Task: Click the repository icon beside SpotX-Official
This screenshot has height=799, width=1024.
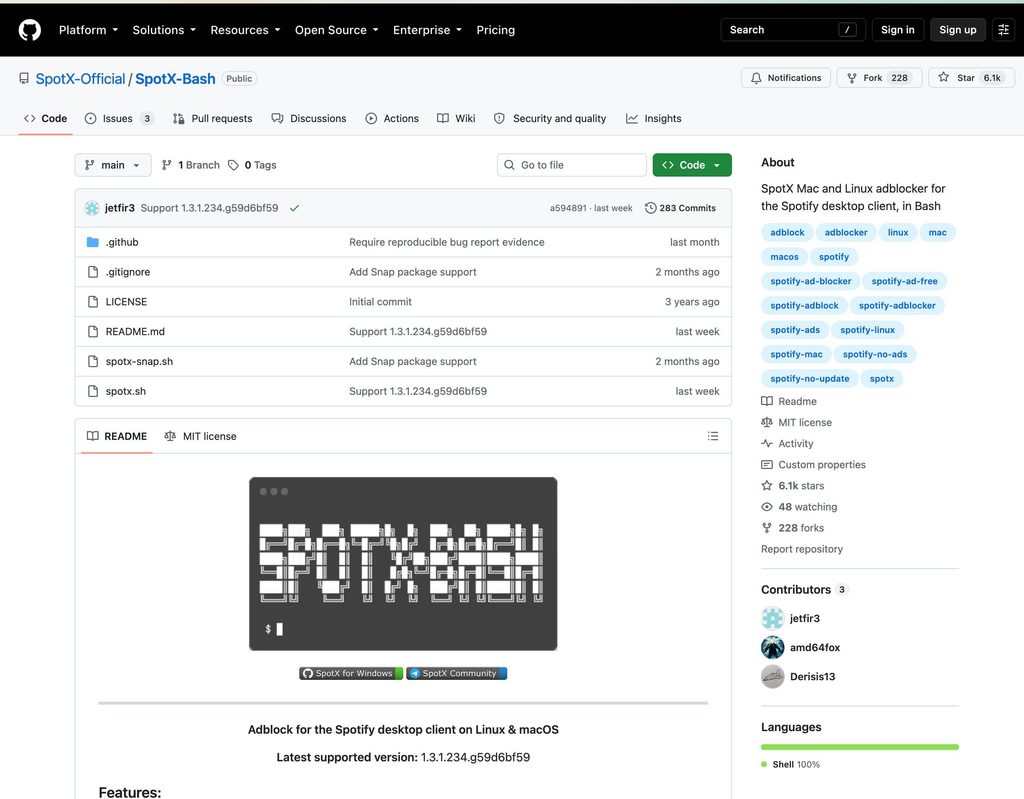Action: click(x=24, y=78)
